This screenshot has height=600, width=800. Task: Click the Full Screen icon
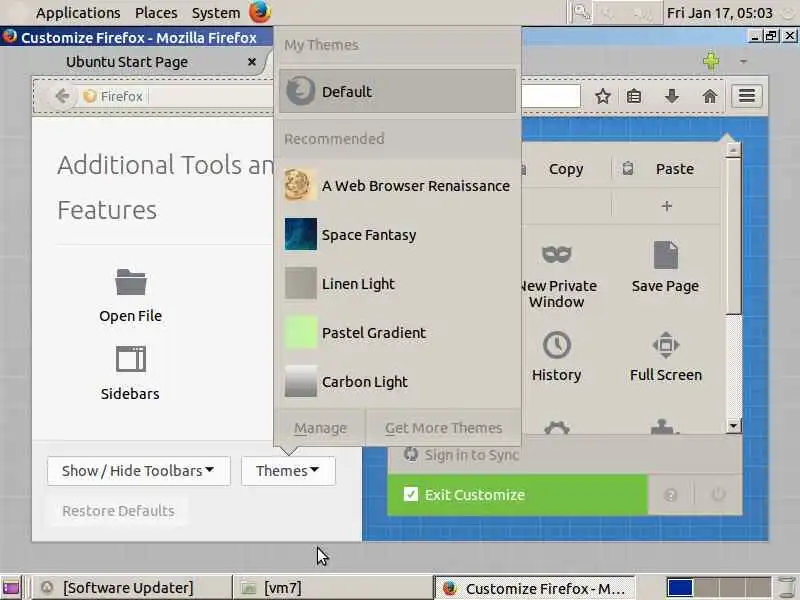coord(665,345)
